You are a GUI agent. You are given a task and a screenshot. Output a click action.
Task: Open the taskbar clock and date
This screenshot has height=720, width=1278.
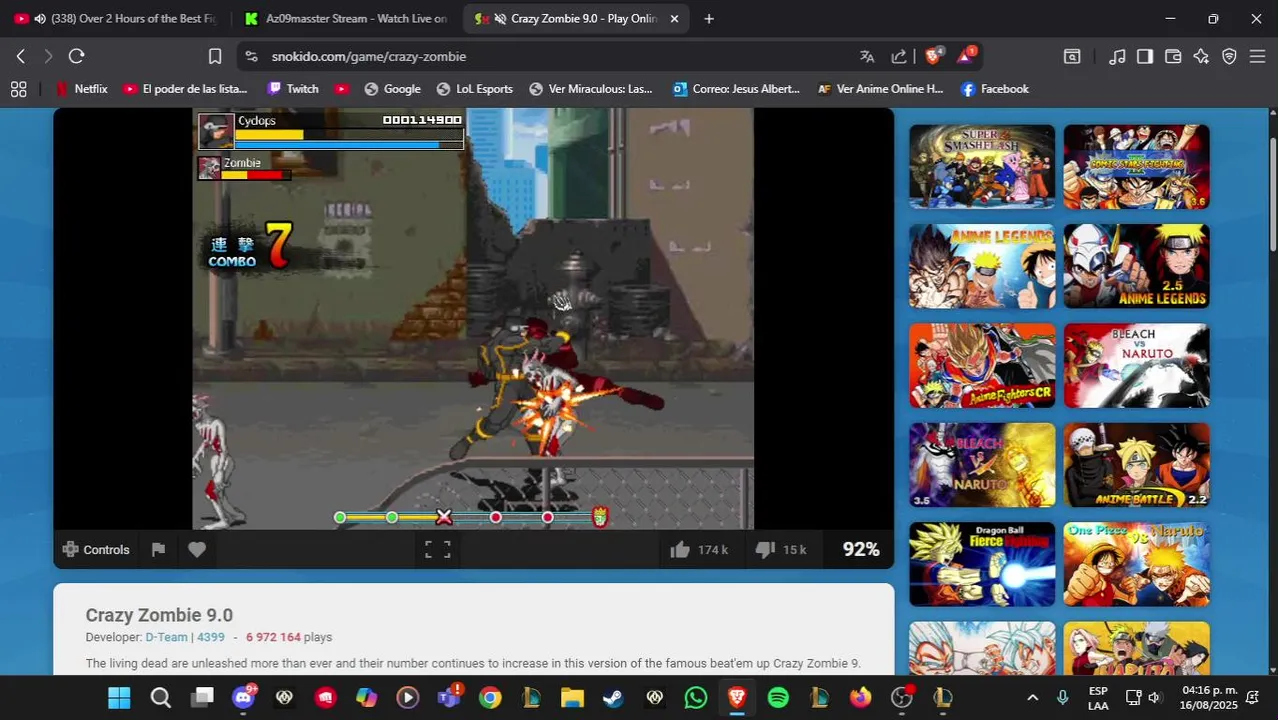tap(1210, 697)
